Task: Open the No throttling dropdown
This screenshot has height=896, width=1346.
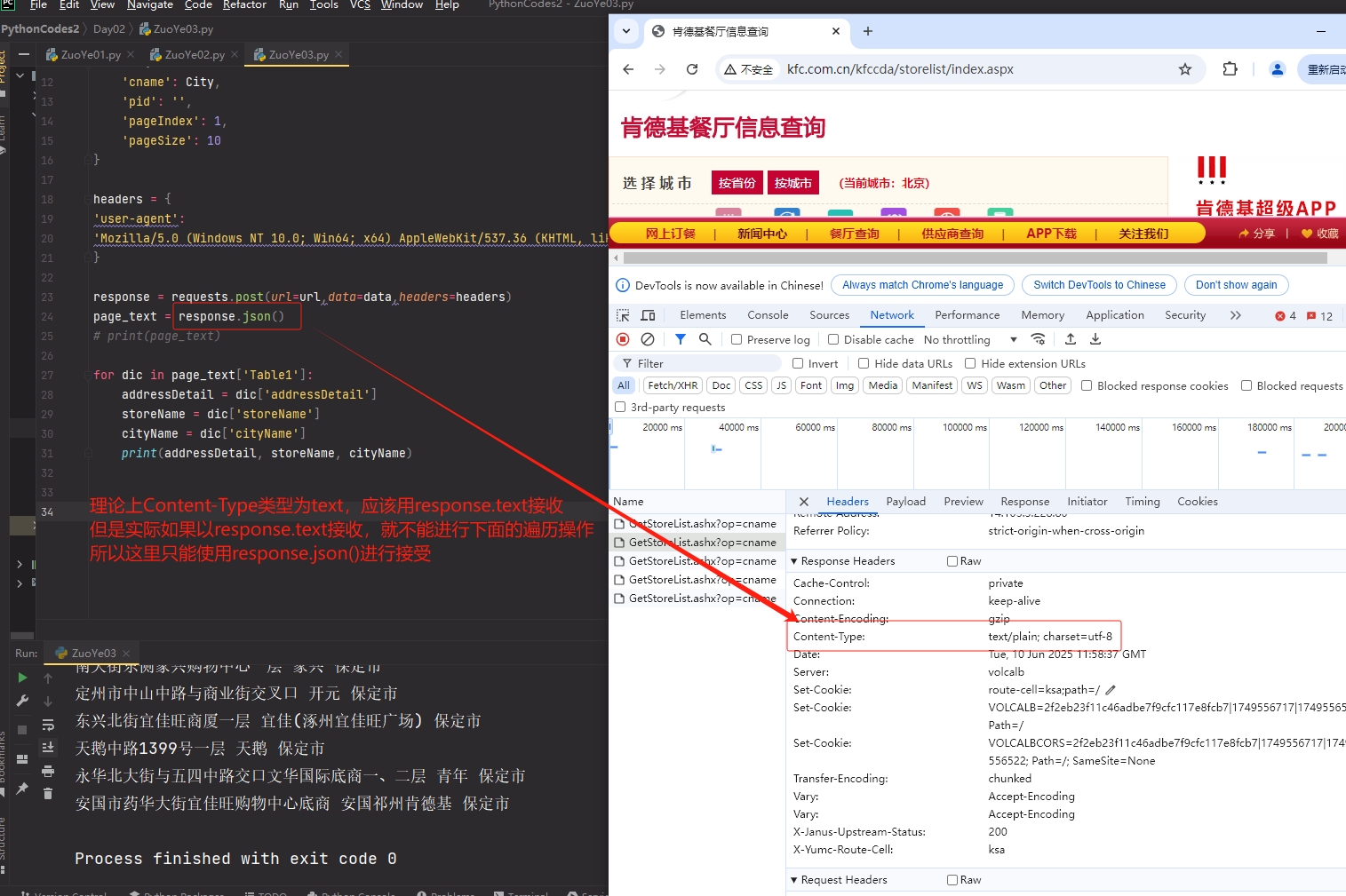Action: [970, 339]
